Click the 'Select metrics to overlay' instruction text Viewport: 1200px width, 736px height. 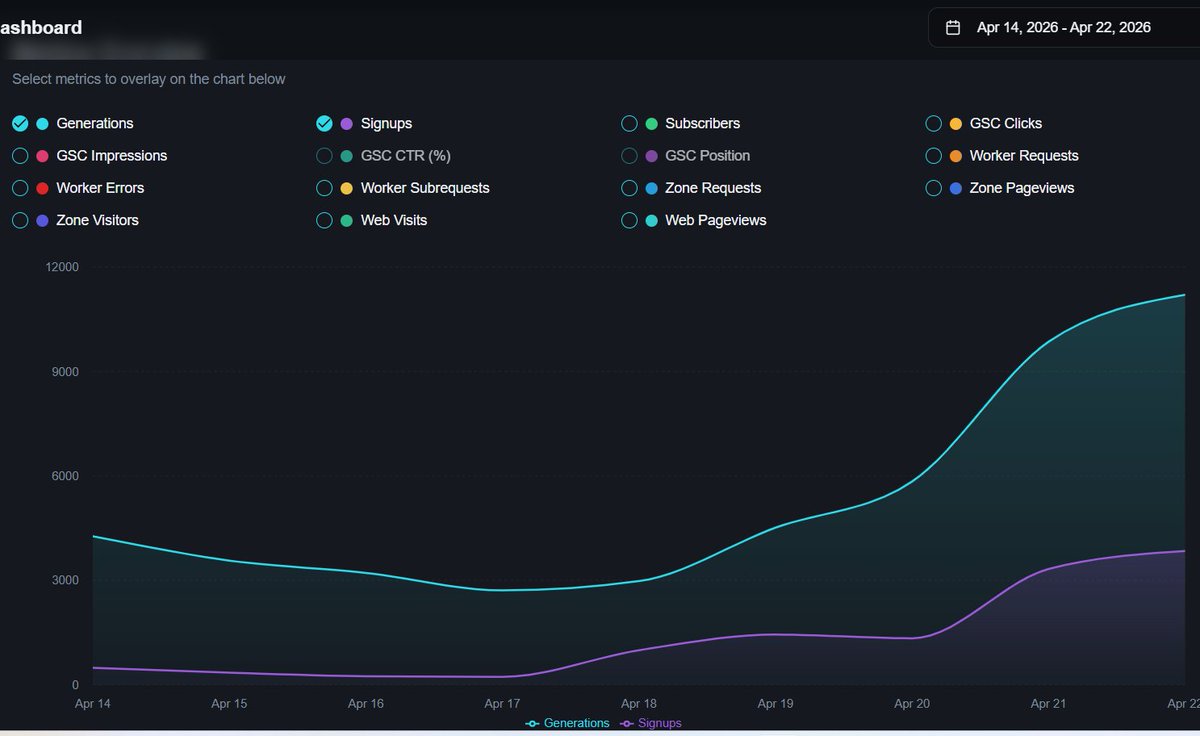[x=149, y=79]
